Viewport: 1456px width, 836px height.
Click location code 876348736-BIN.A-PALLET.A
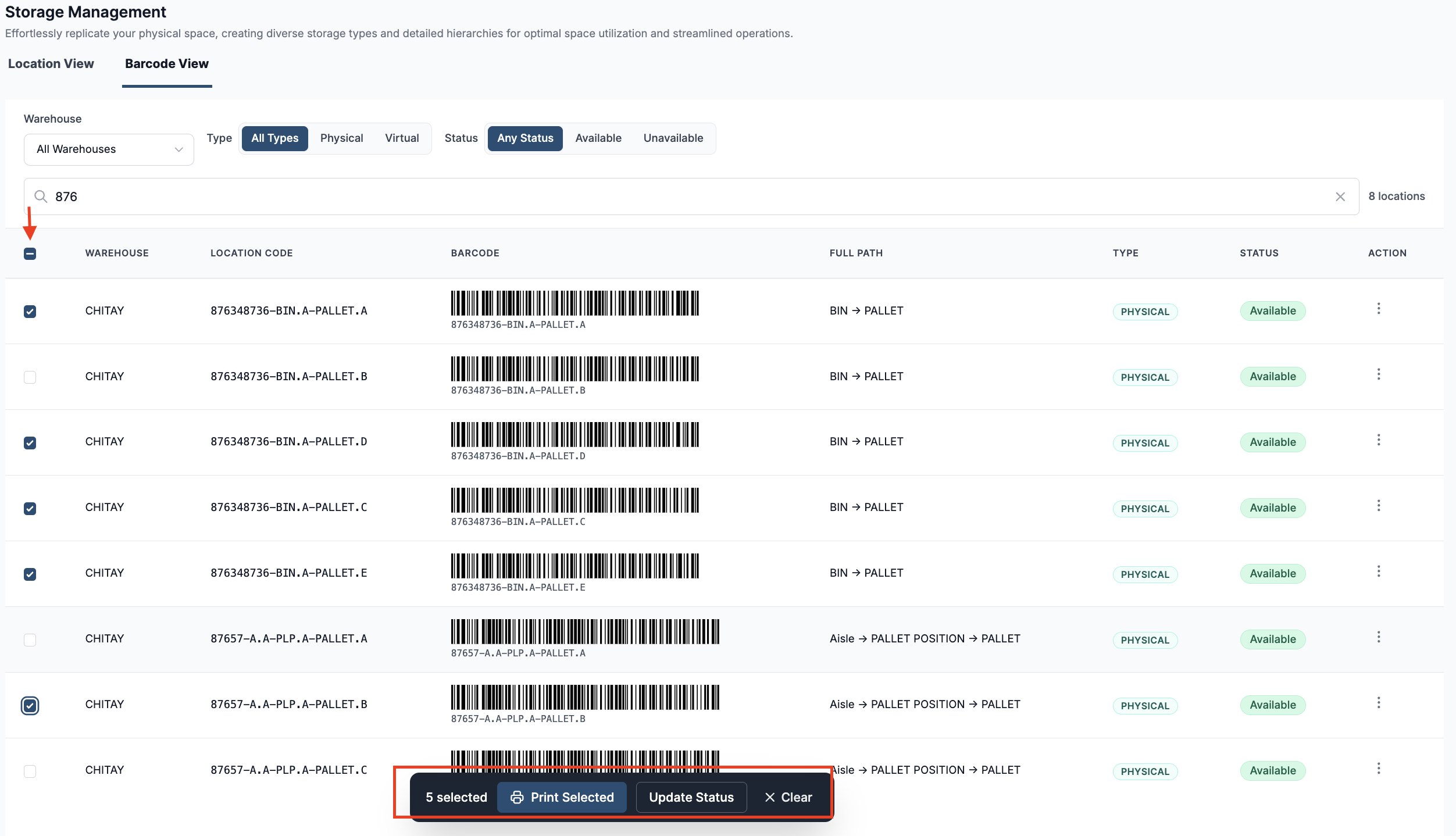[x=289, y=311]
